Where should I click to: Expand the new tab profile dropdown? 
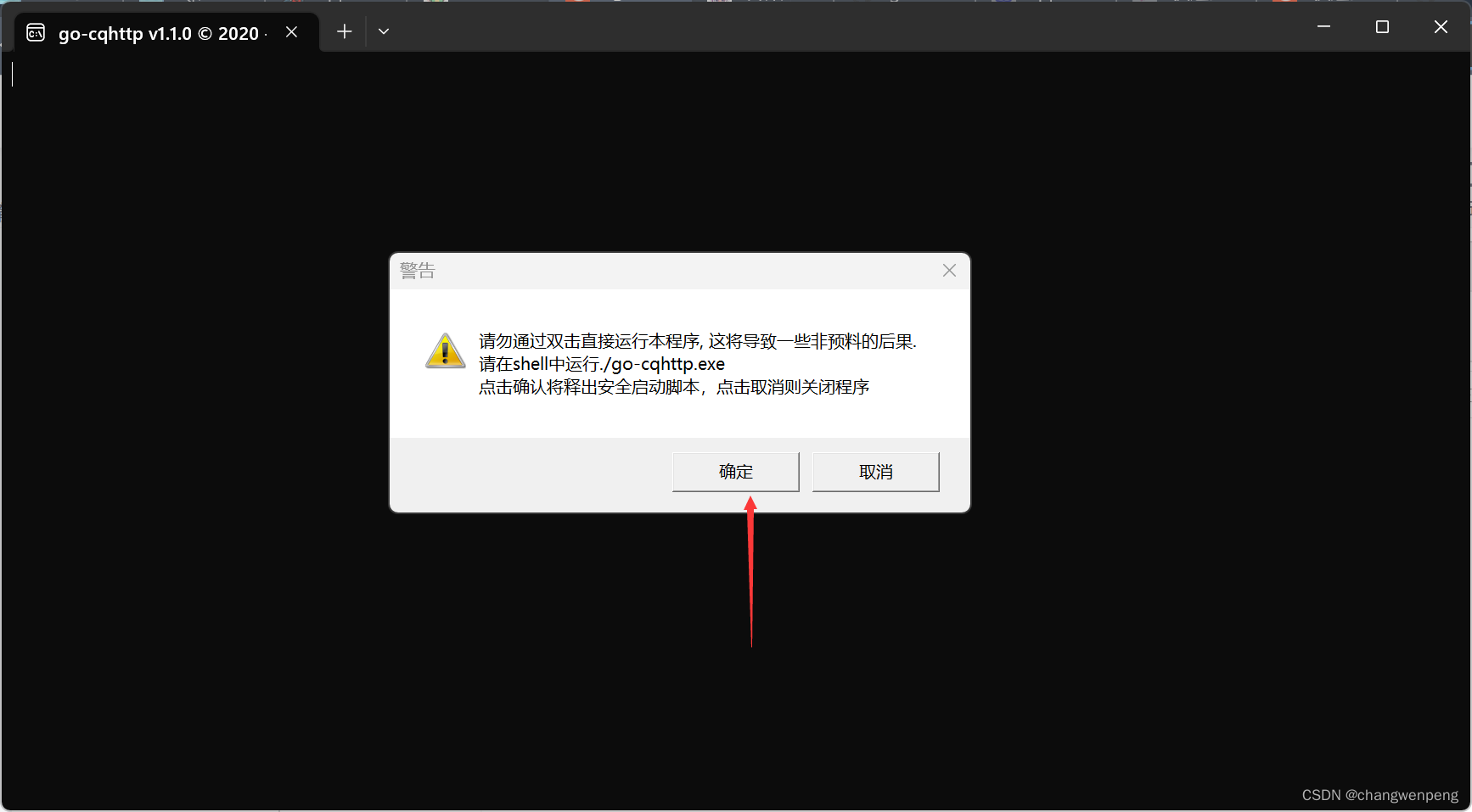(384, 32)
